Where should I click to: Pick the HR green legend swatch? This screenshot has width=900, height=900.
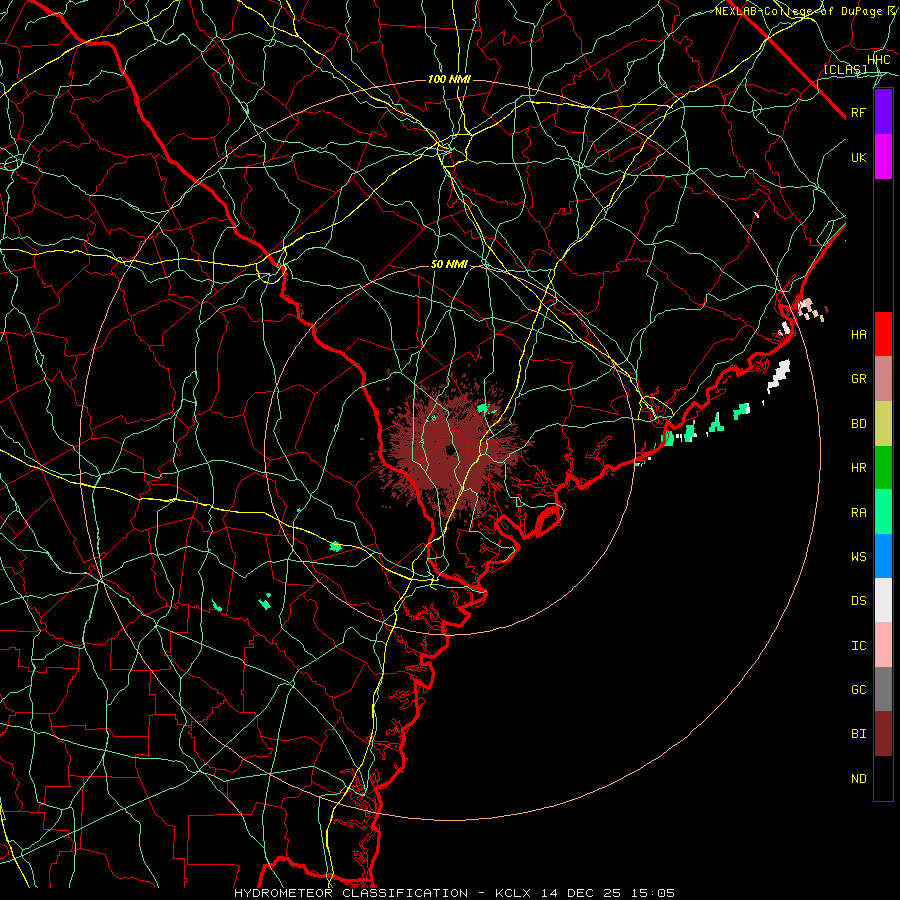coord(883,468)
